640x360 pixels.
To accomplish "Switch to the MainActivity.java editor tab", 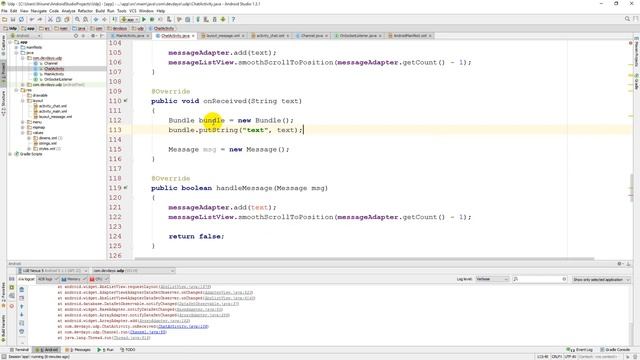I will tap(129, 36).
